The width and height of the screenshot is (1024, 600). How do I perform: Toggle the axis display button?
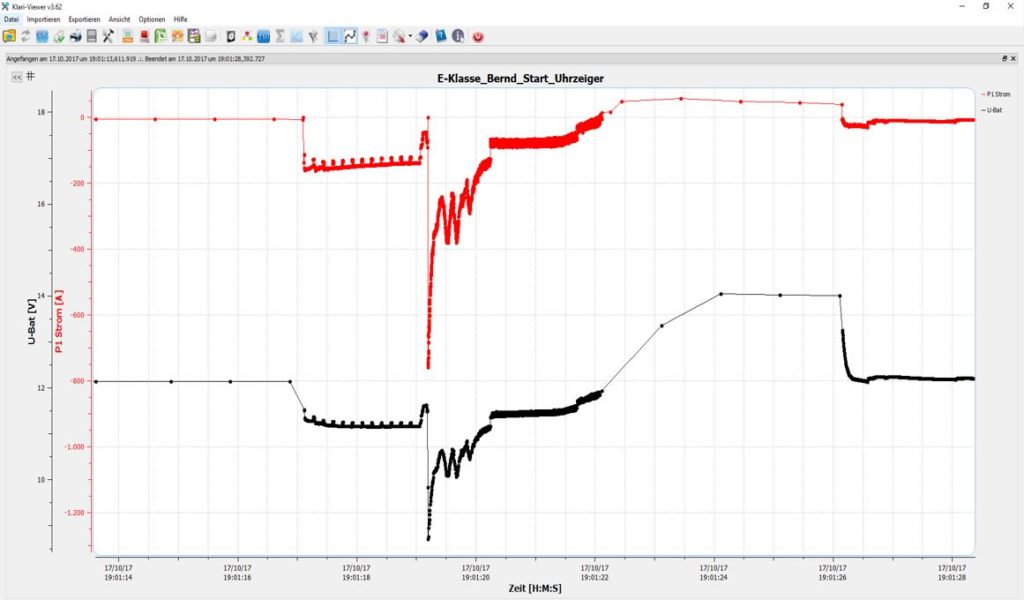[x=333, y=36]
